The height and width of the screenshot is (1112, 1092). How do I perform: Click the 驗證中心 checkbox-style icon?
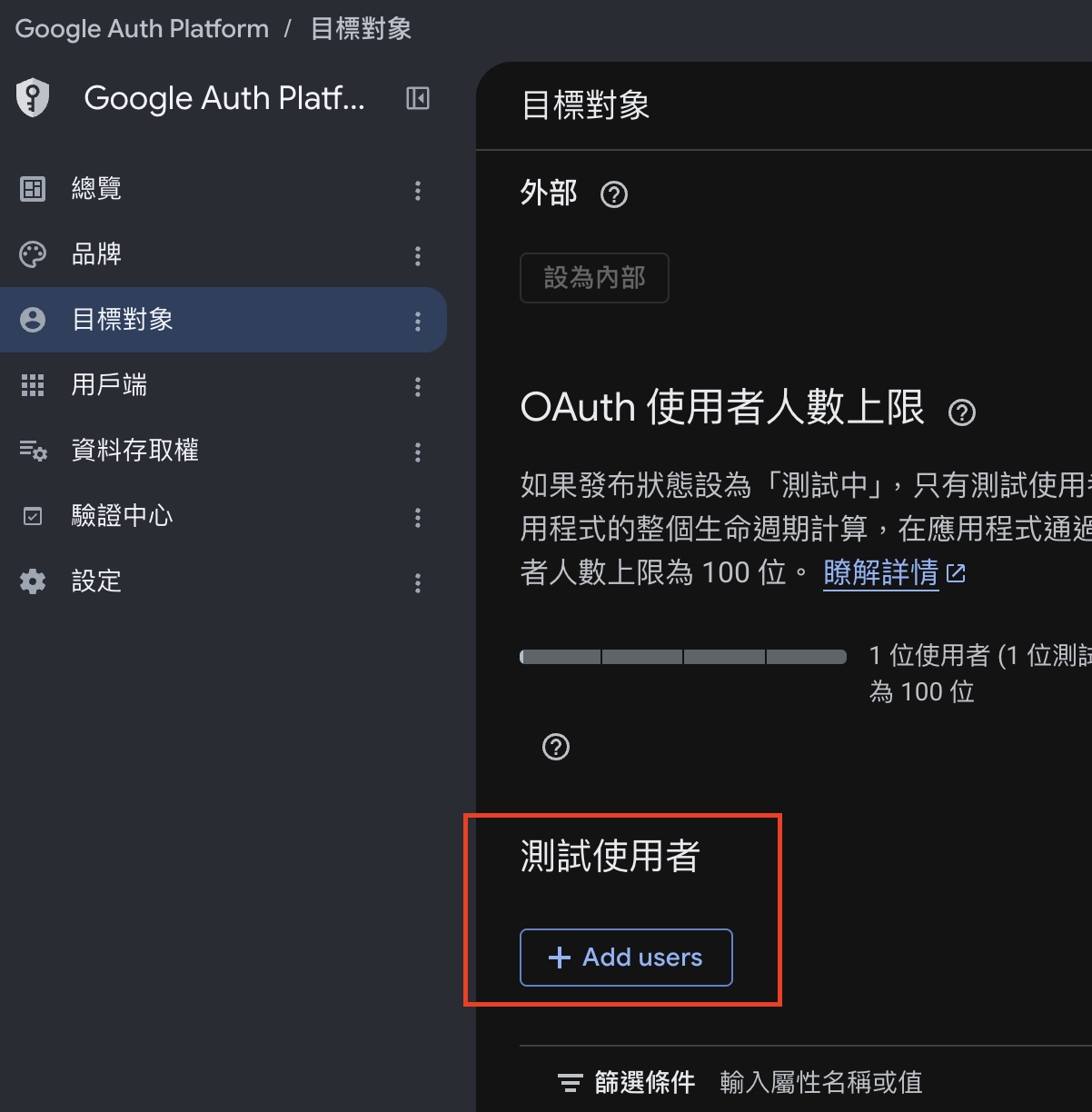[33, 516]
